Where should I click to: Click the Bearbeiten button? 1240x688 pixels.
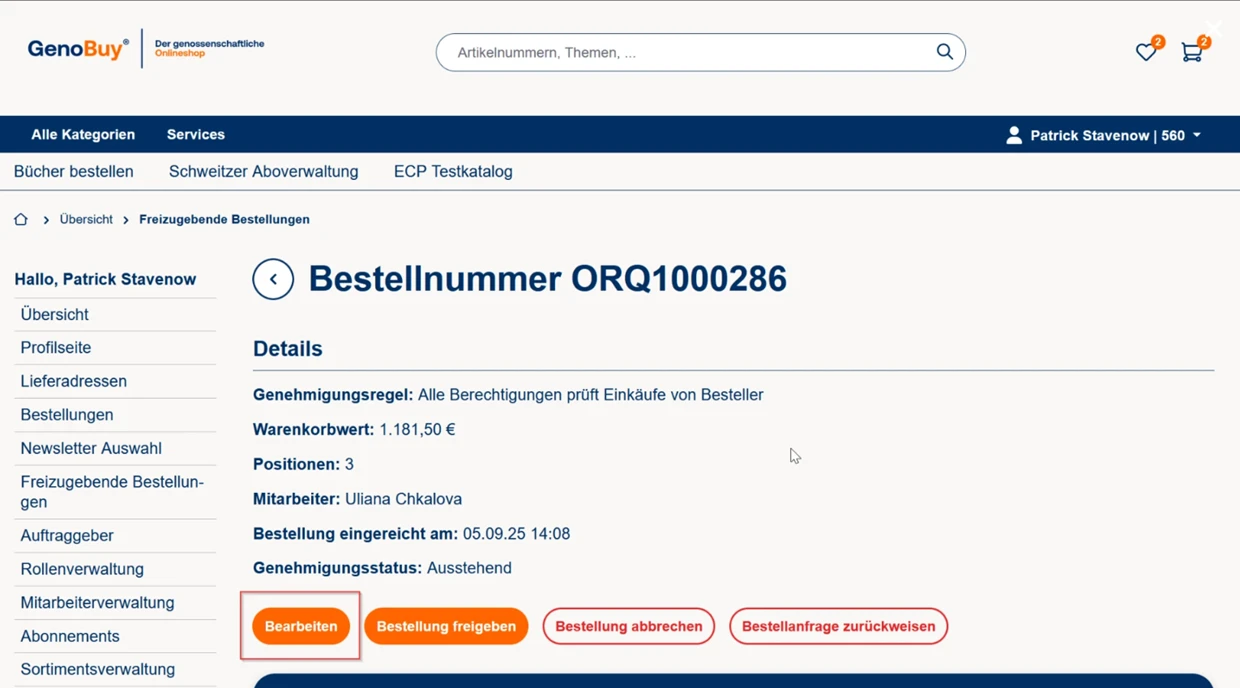click(x=301, y=626)
